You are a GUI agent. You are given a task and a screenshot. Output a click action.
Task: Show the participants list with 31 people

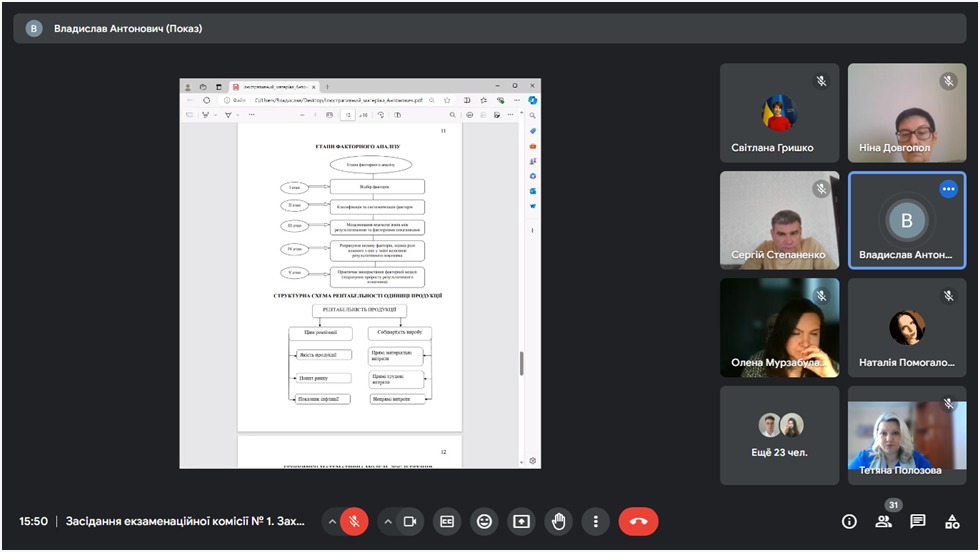coord(883,521)
